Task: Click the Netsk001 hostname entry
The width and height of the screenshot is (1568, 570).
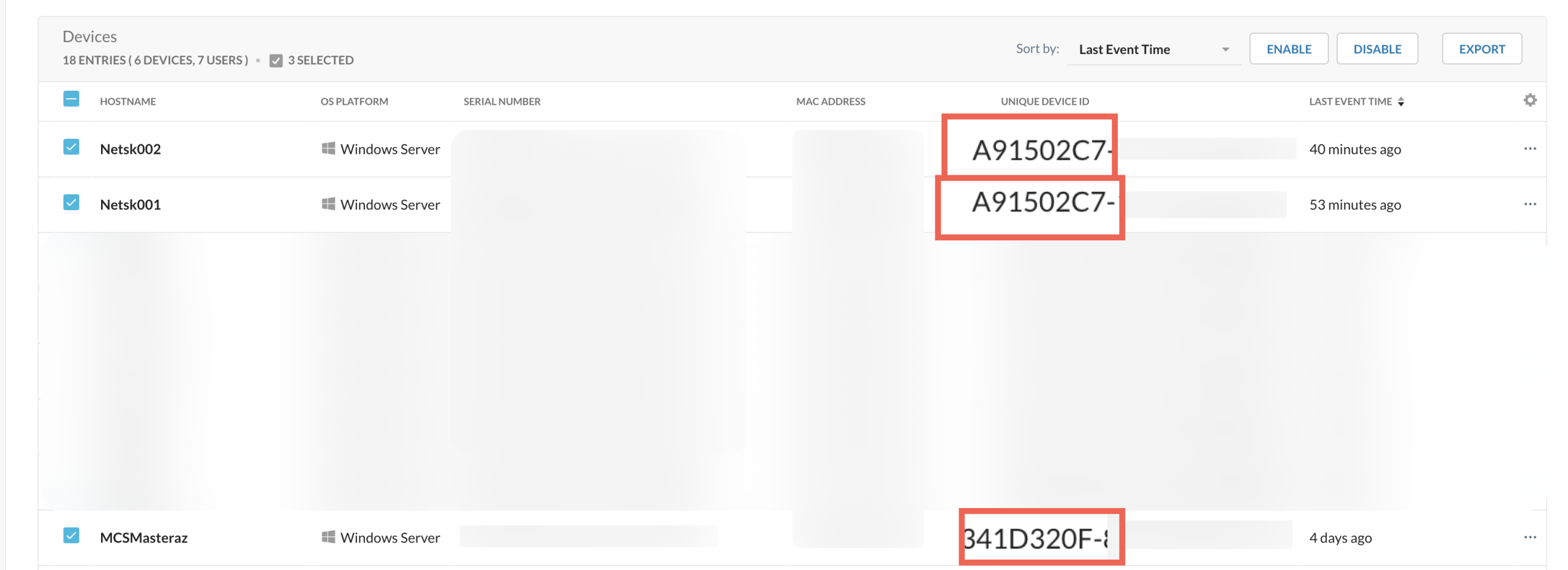Action: (130, 204)
